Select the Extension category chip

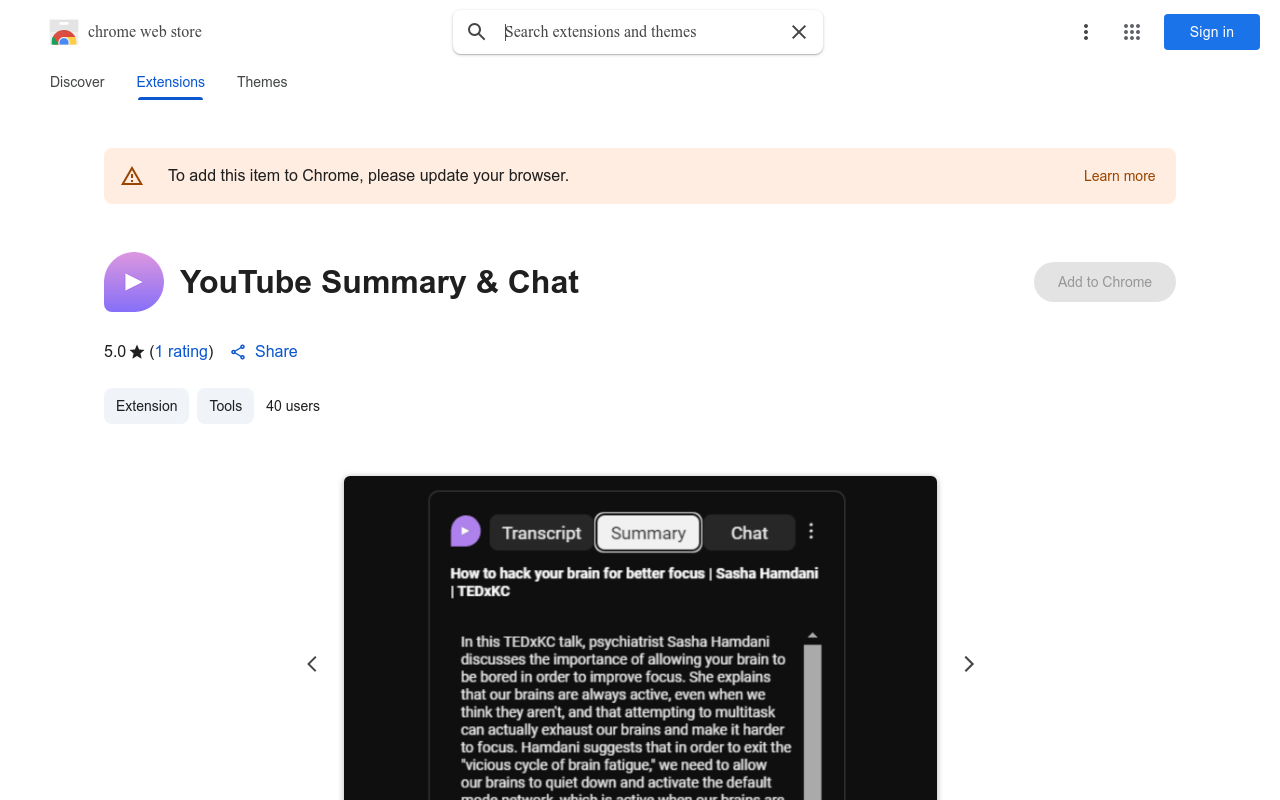tap(146, 406)
